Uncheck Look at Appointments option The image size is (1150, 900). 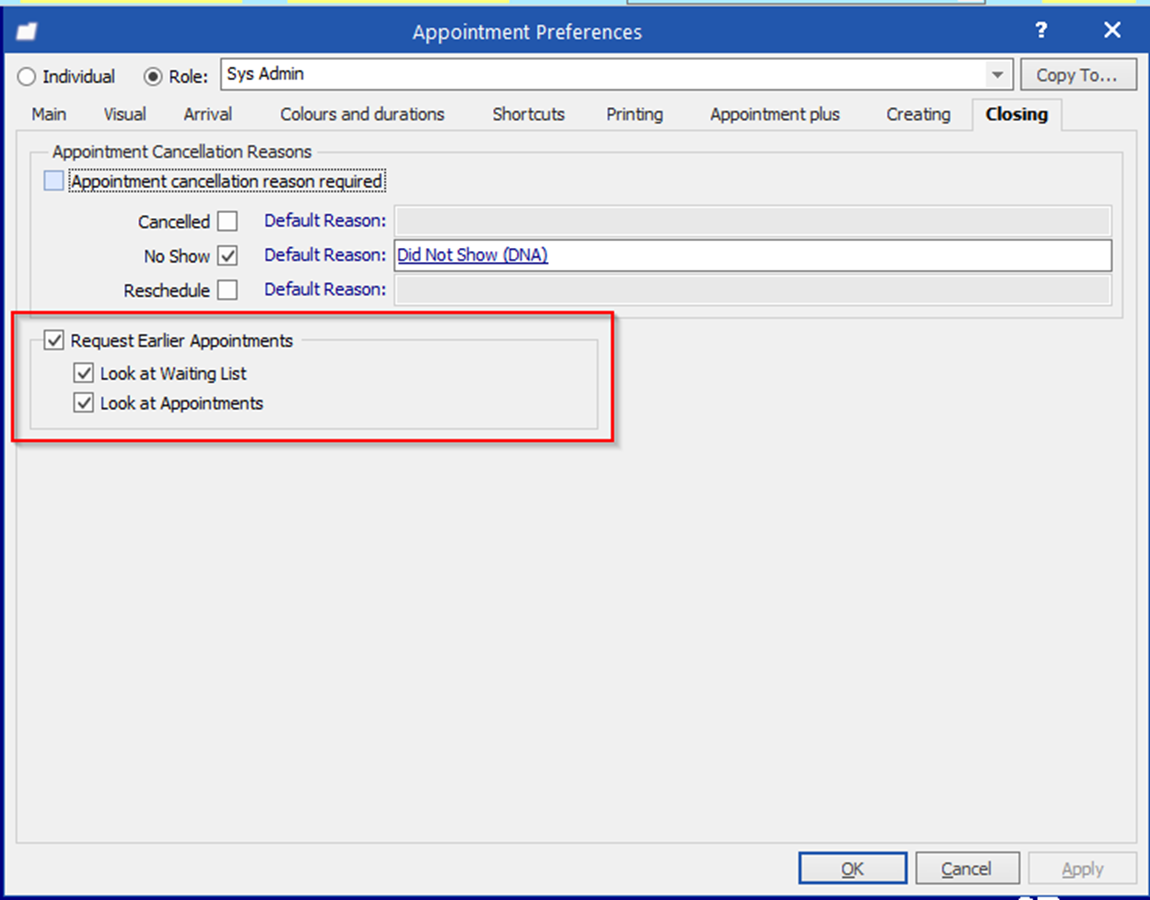[x=84, y=403]
